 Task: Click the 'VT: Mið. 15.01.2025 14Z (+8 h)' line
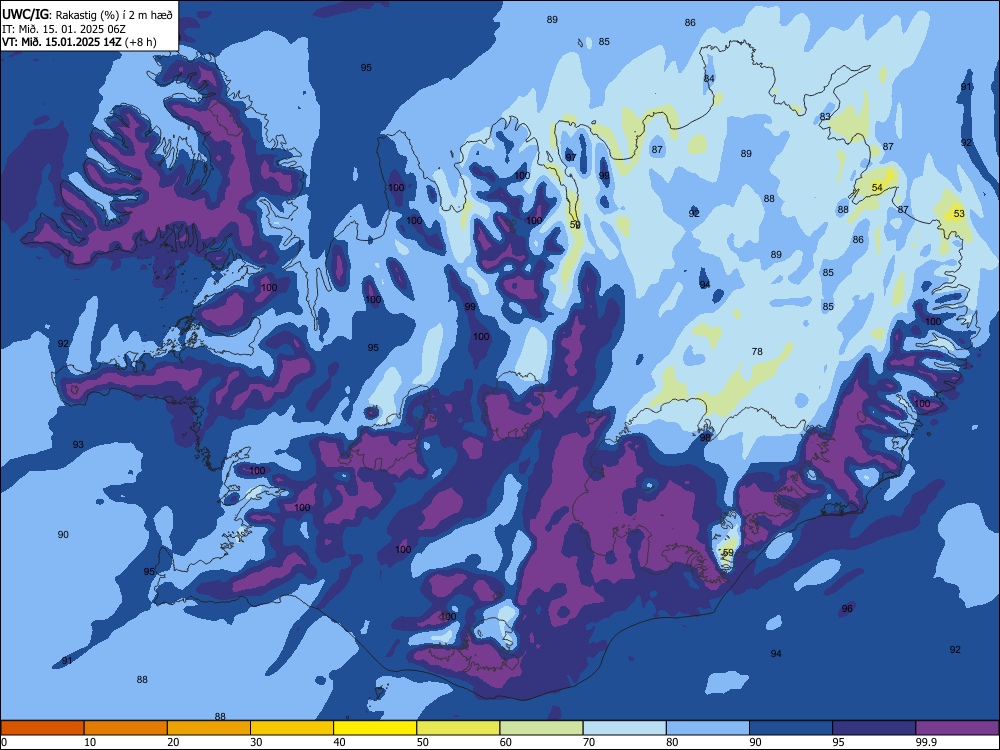pyautogui.click(x=79, y=42)
